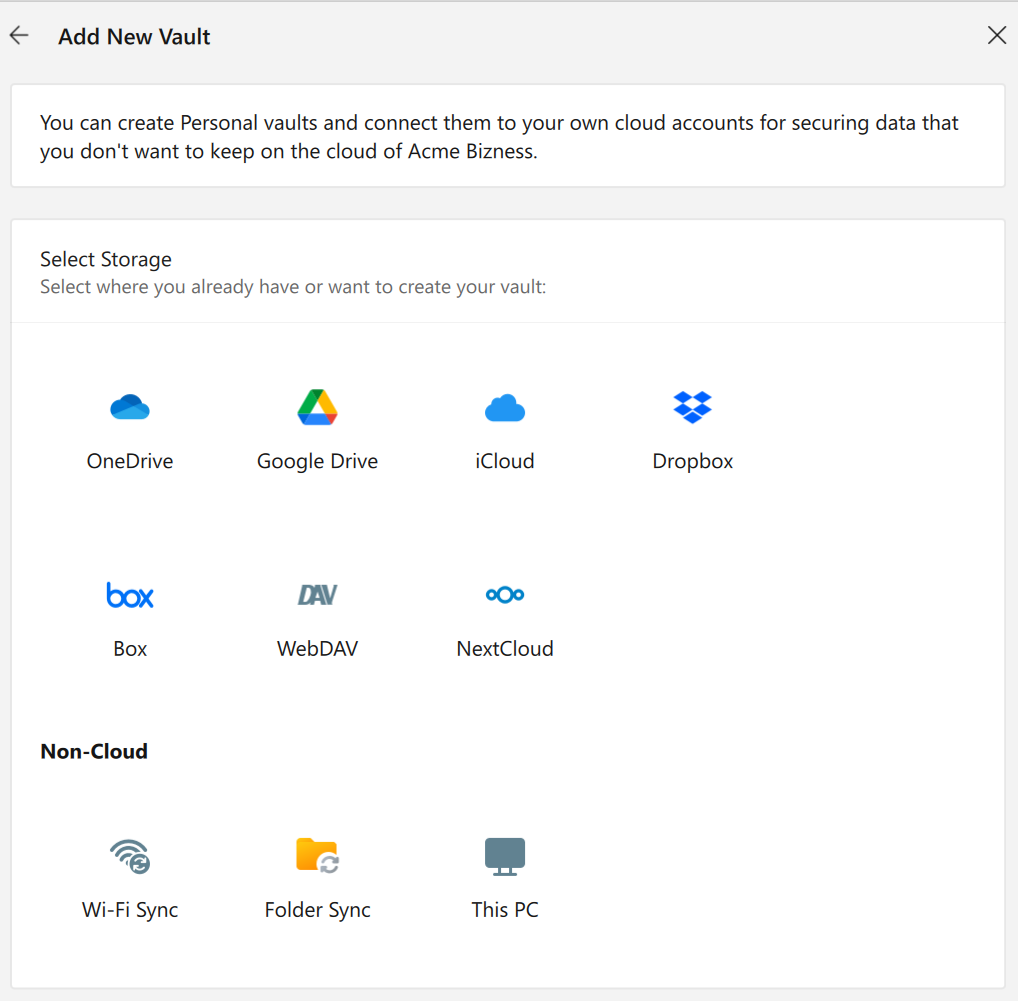Select the Folder Sync icon

pos(317,856)
